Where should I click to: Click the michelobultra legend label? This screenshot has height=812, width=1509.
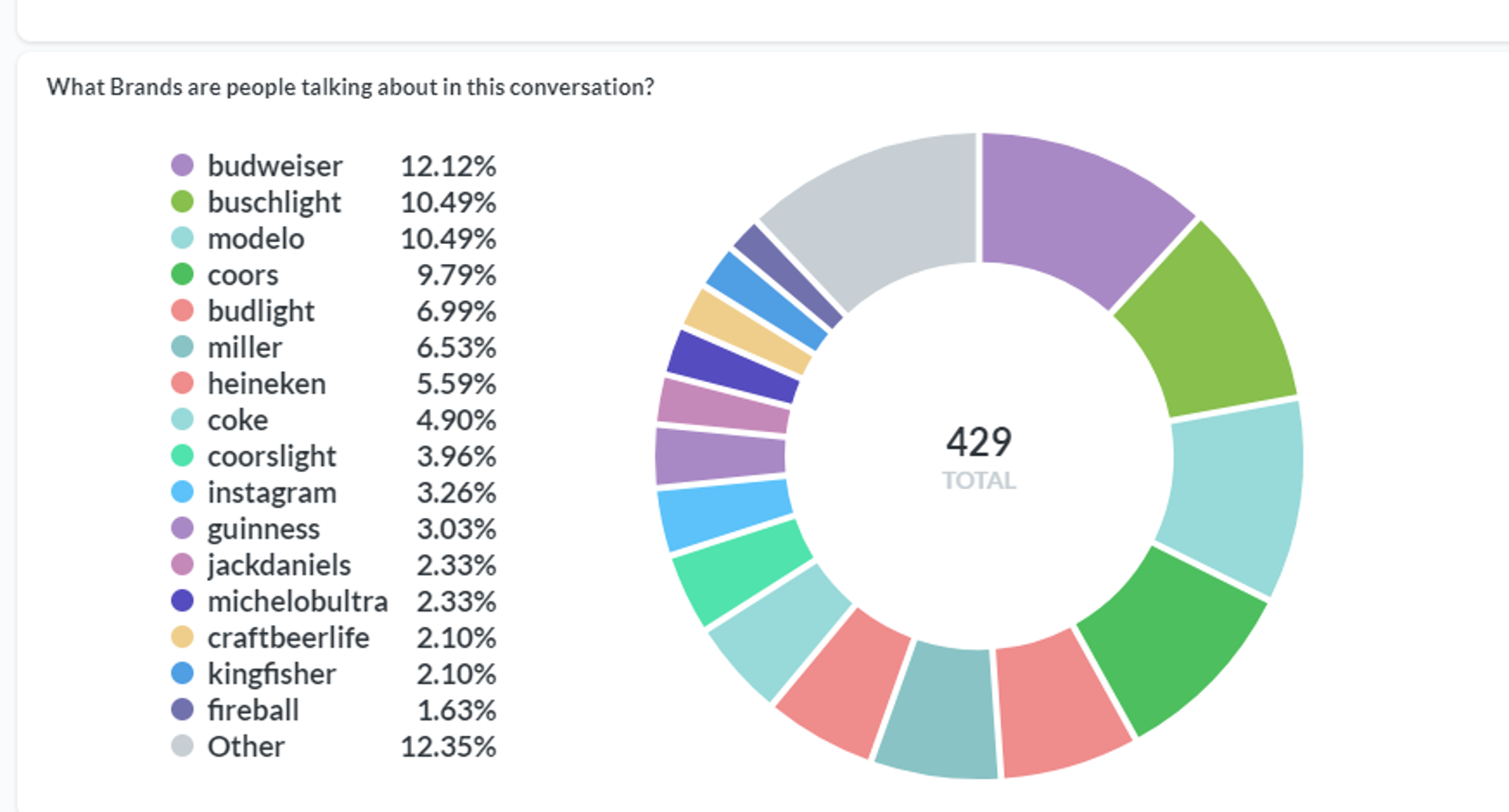point(297,602)
